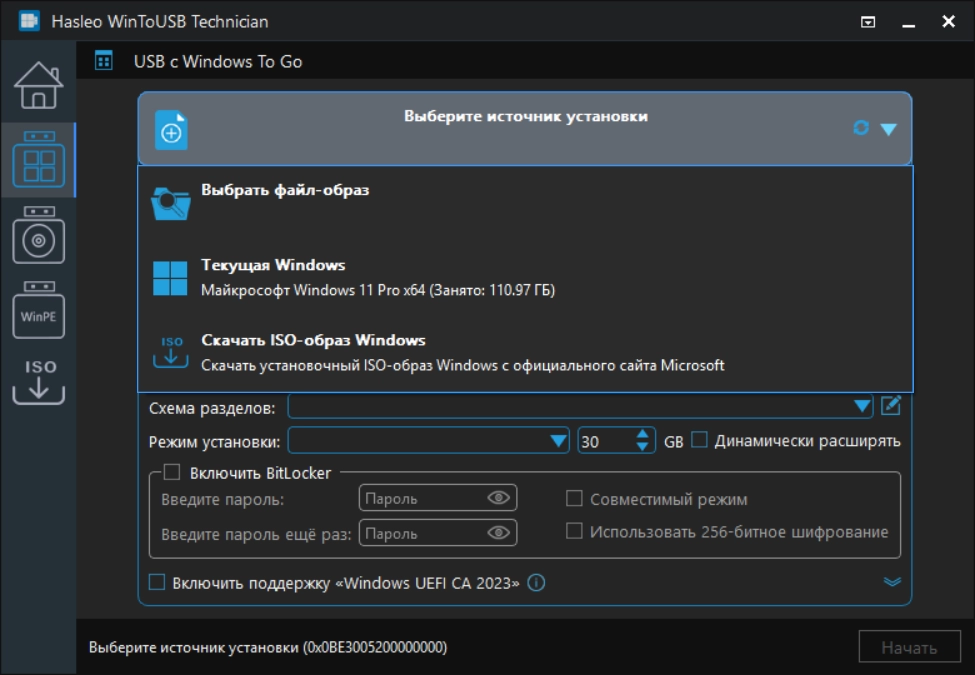
Task: Click the grid icon beside USB с Windows To Go
Action: (x=104, y=61)
